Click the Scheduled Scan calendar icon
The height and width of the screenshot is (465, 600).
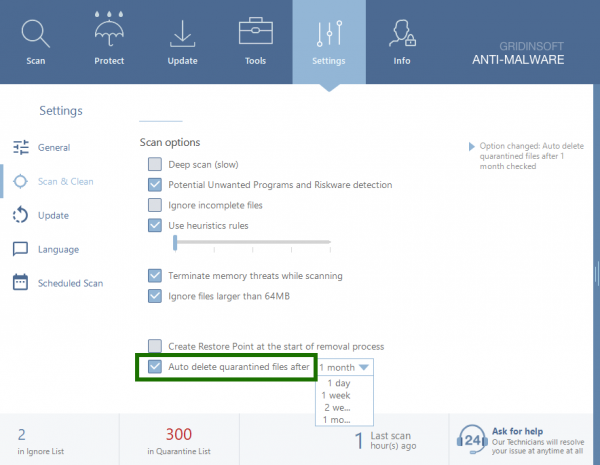(x=20, y=282)
